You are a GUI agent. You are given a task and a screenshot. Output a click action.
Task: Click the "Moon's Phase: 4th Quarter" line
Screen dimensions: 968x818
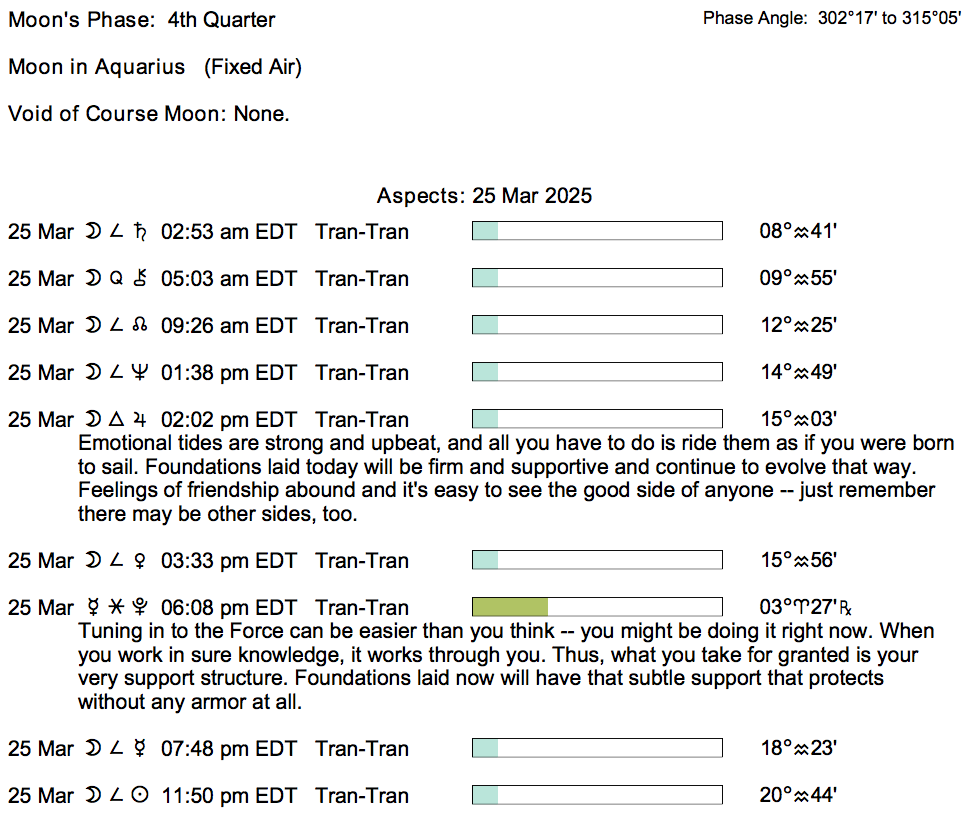pos(142,20)
